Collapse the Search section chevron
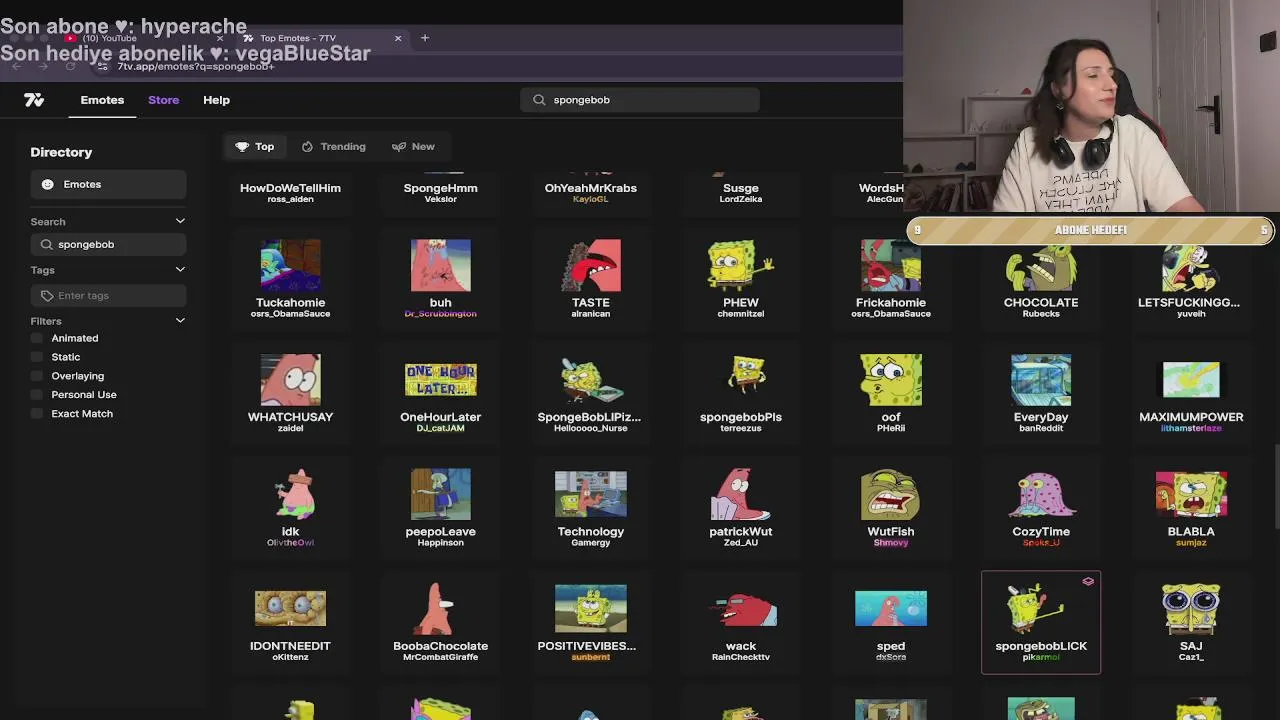1280x720 pixels. point(180,221)
